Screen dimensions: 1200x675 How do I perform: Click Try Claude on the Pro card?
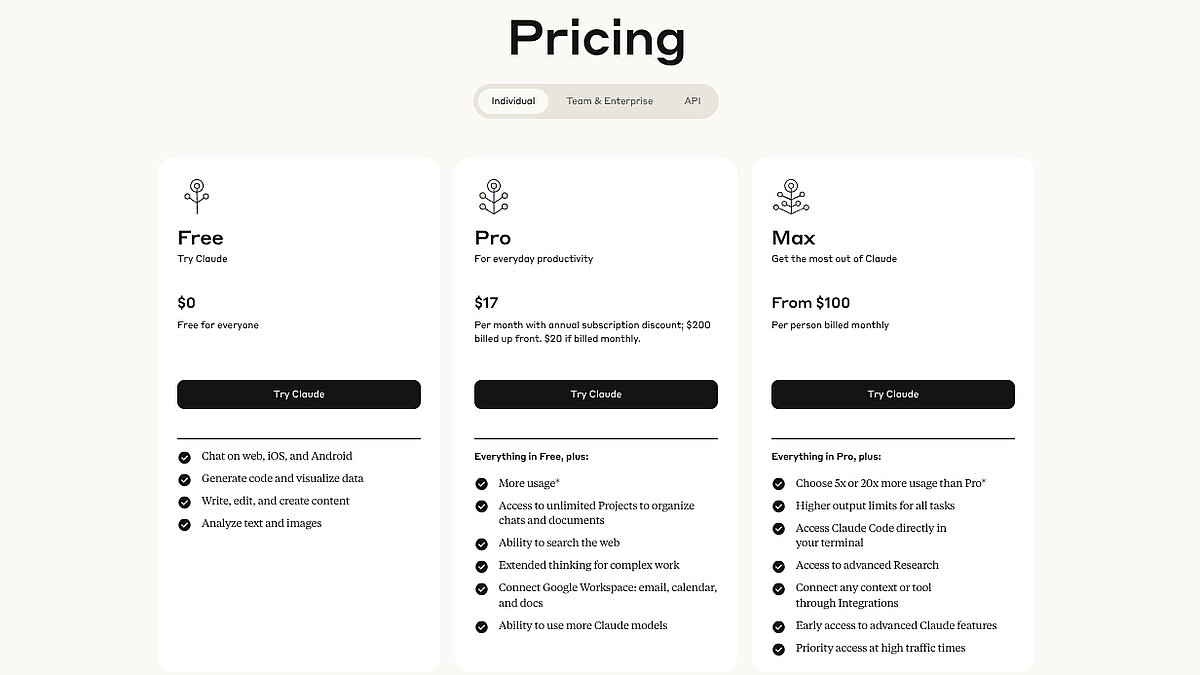(x=596, y=394)
